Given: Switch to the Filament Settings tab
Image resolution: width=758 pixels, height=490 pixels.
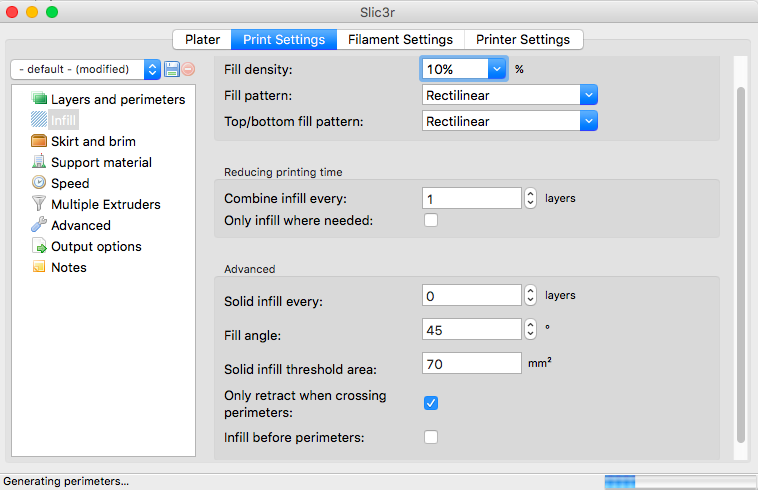Looking at the screenshot, I should [400, 40].
